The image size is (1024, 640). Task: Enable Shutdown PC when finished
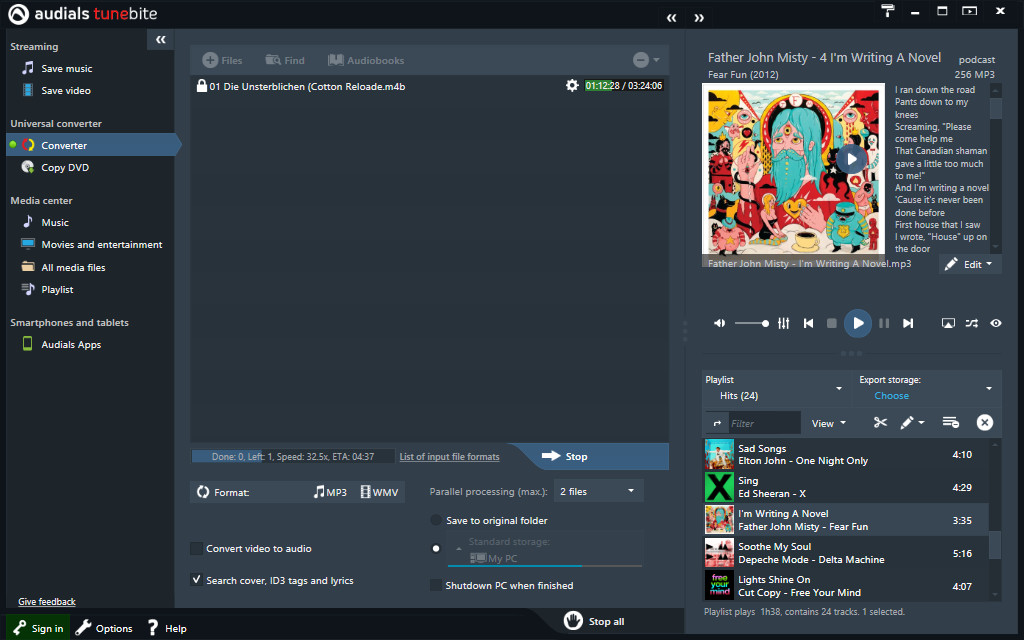pos(436,585)
